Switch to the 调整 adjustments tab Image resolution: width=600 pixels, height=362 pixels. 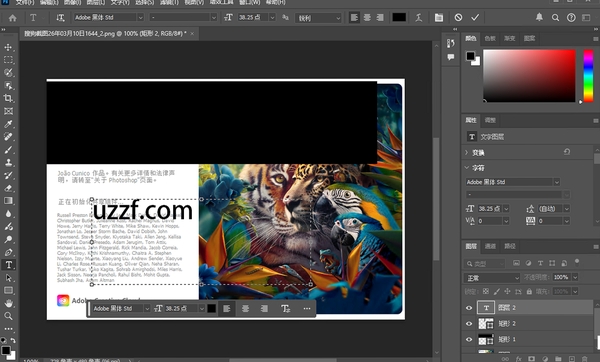pos(490,120)
